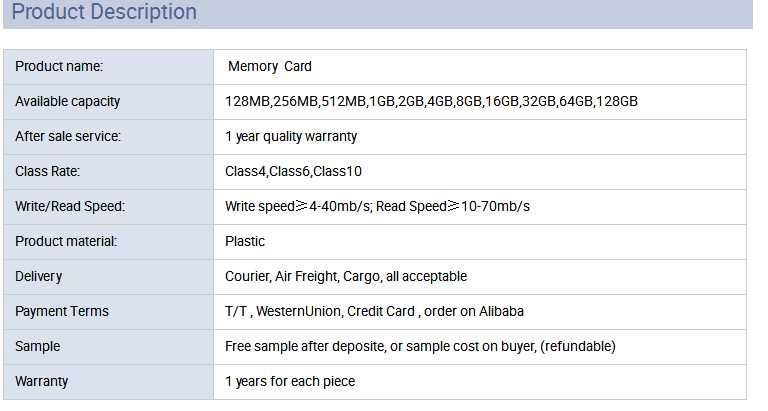Click the 'T/T, WesternUnion, Credit Card' text
This screenshot has height=411, width=768.
374,312
